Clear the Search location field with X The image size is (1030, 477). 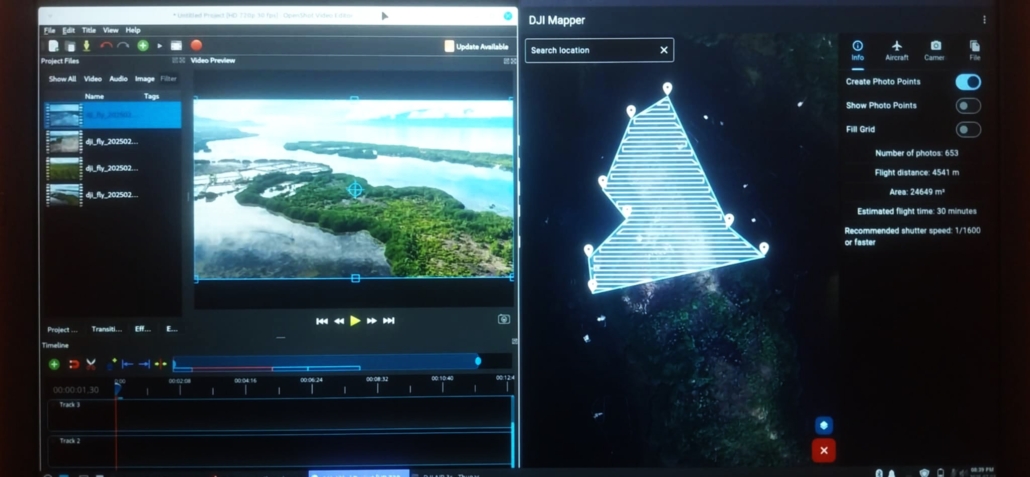(x=664, y=50)
